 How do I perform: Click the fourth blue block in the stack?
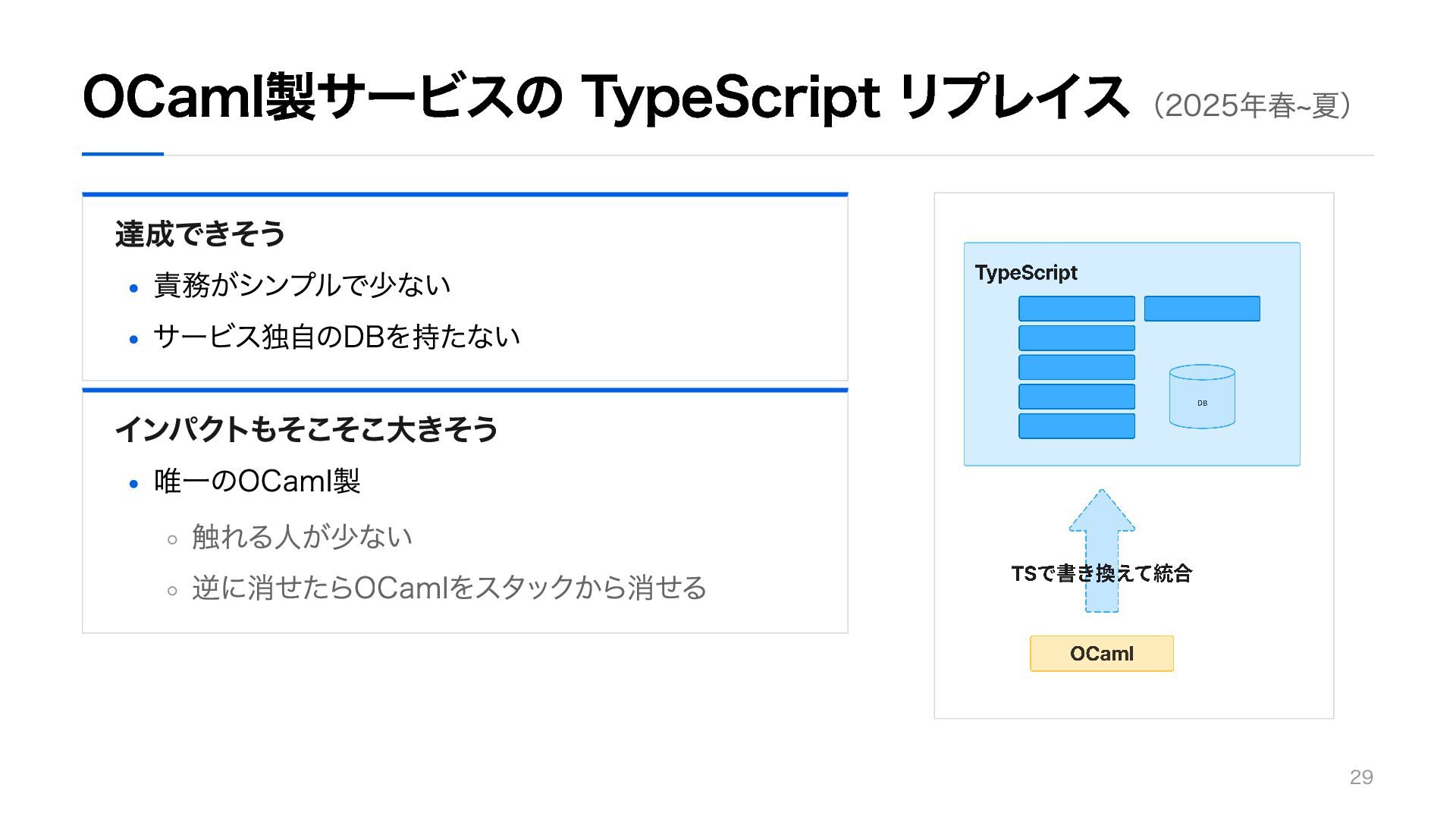[1077, 397]
